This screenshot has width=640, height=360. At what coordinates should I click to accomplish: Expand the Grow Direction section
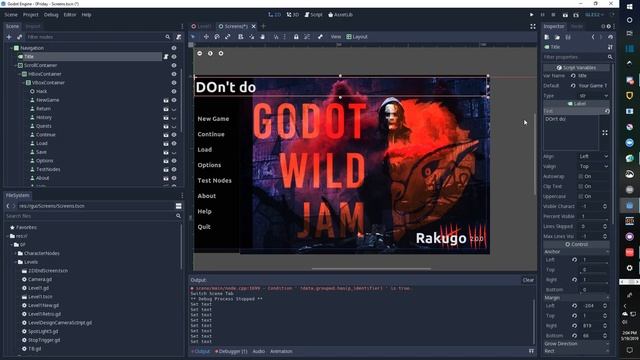click(x=576, y=344)
